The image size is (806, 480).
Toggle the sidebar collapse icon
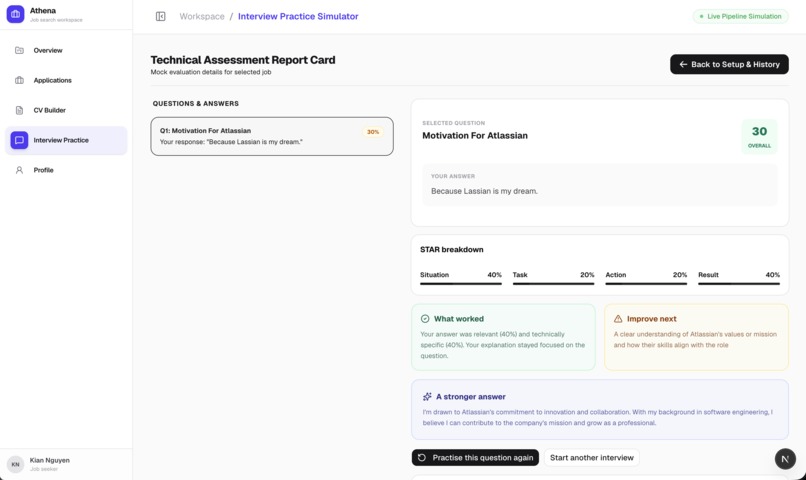pyautogui.click(x=160, y=16)
